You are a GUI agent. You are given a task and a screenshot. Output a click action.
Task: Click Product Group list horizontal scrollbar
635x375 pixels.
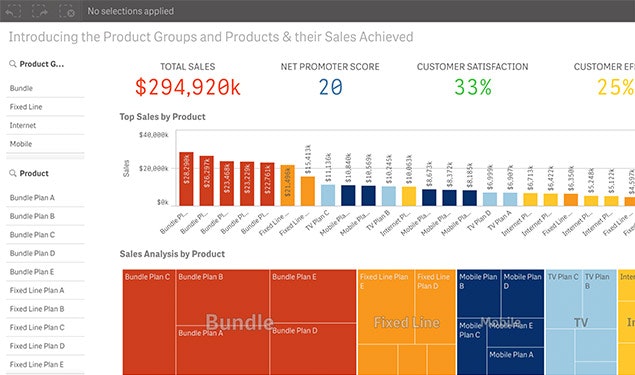tap(45, 156)
